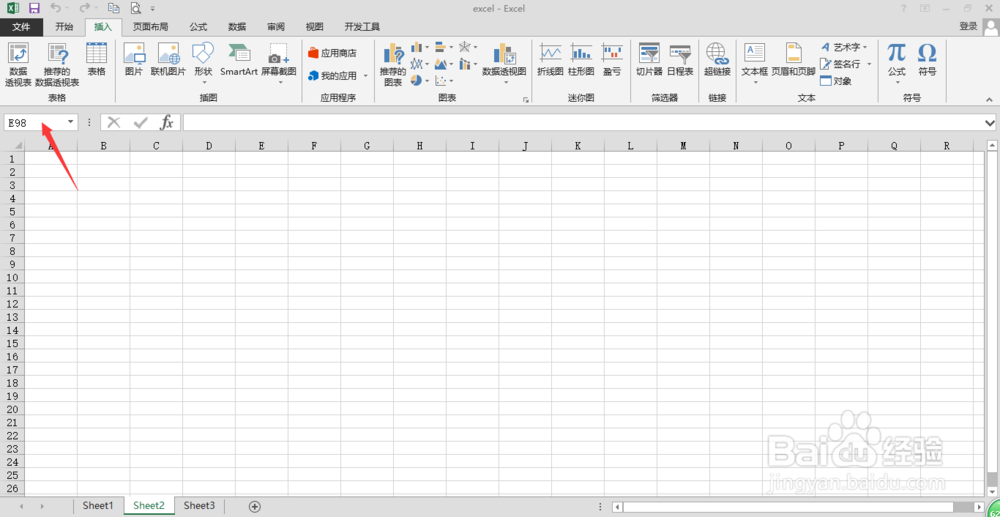
Task: Open the App Store (应用商店)
Action: (x=332, y=53)
